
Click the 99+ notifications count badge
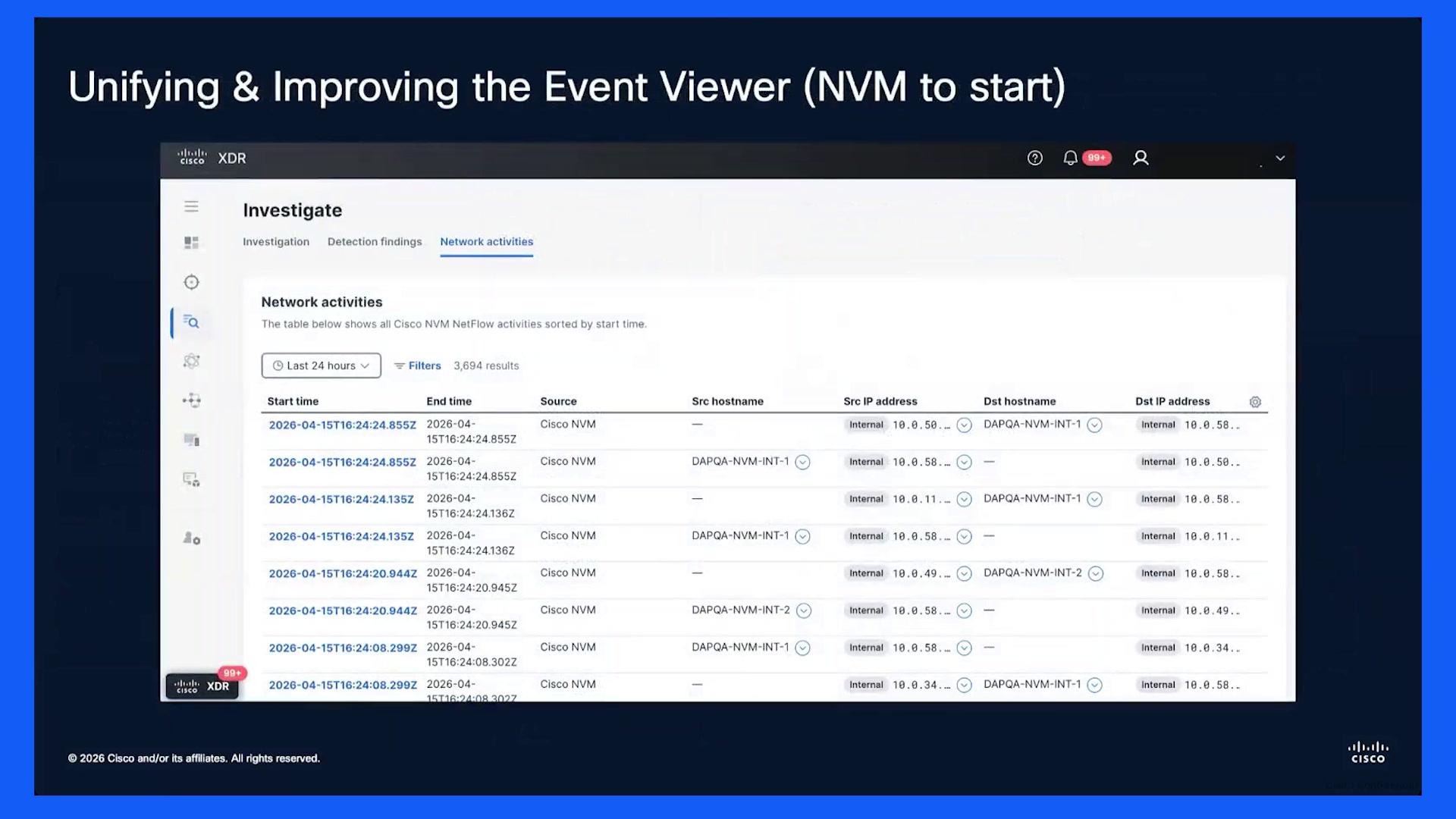tap(1097, 158)
